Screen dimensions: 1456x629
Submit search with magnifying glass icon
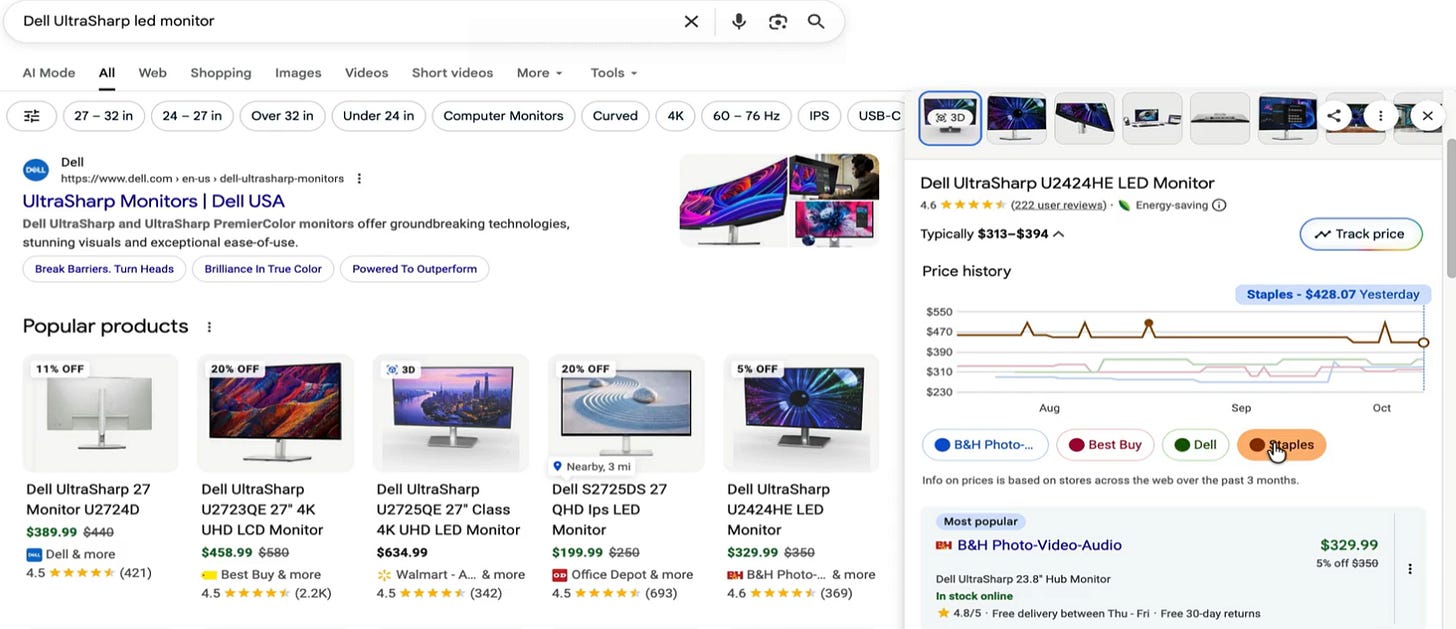816,21
